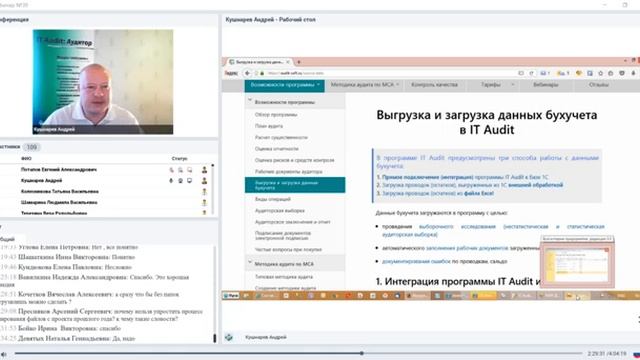Click the screen icon in Потапов Евгений's row
The image size is (640, 360).
189,170
